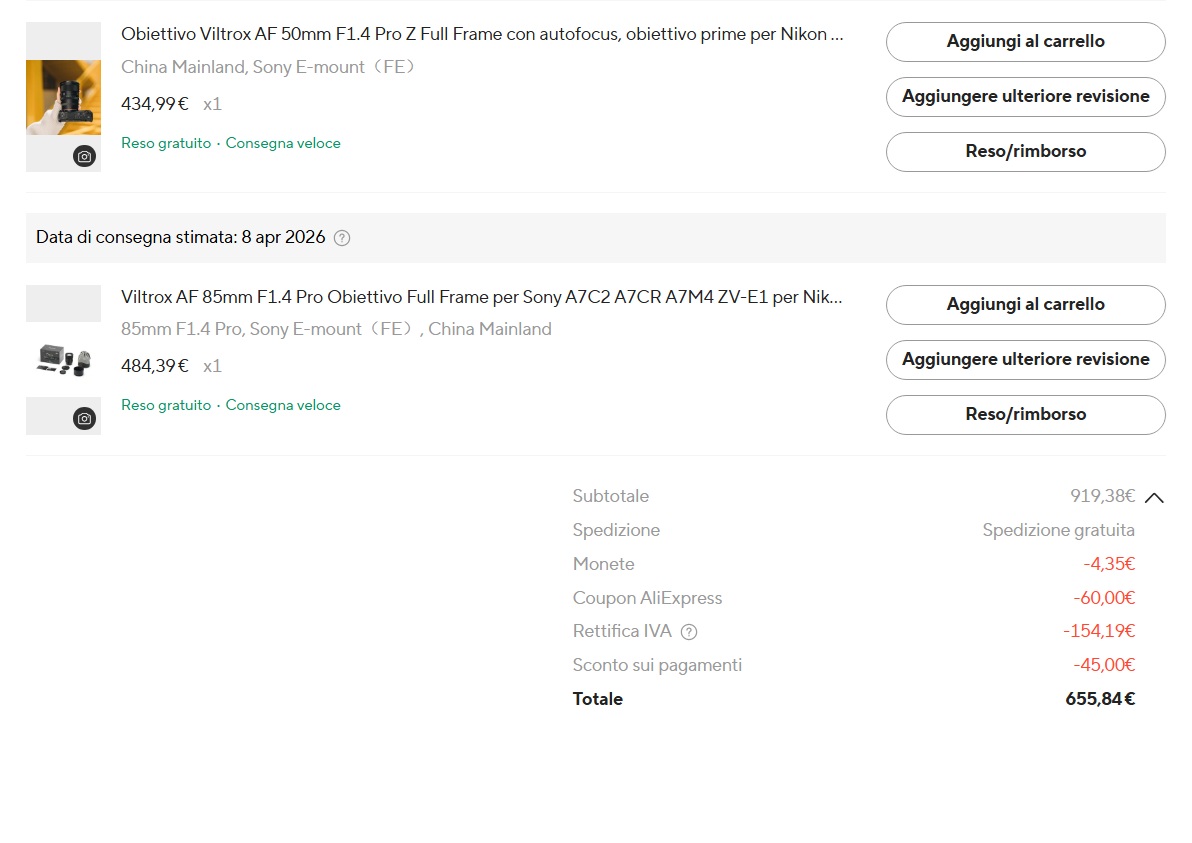The height and width of the screenshot is (843, 1192).
Task: Open Rettifica IVA help question mark icon
Action: click(689, 632)
